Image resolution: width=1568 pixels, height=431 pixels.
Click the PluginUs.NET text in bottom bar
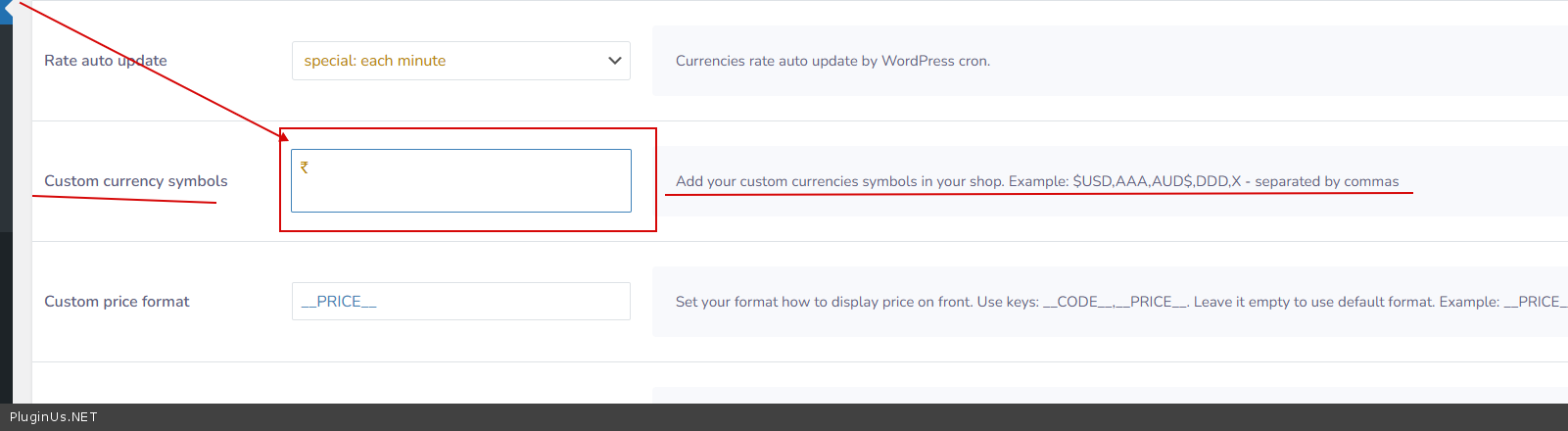[x=54, y=417]
